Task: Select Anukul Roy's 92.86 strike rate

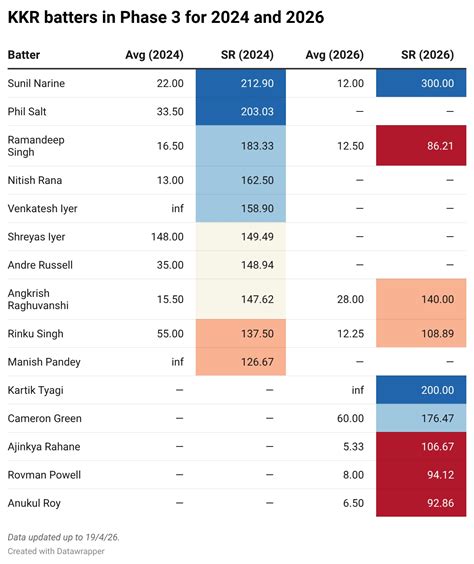Action: click(x=421, y=503)
